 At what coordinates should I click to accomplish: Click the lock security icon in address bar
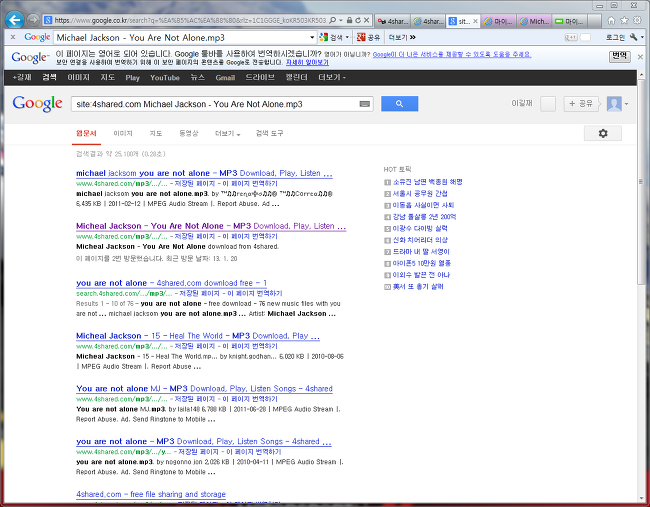349,20
